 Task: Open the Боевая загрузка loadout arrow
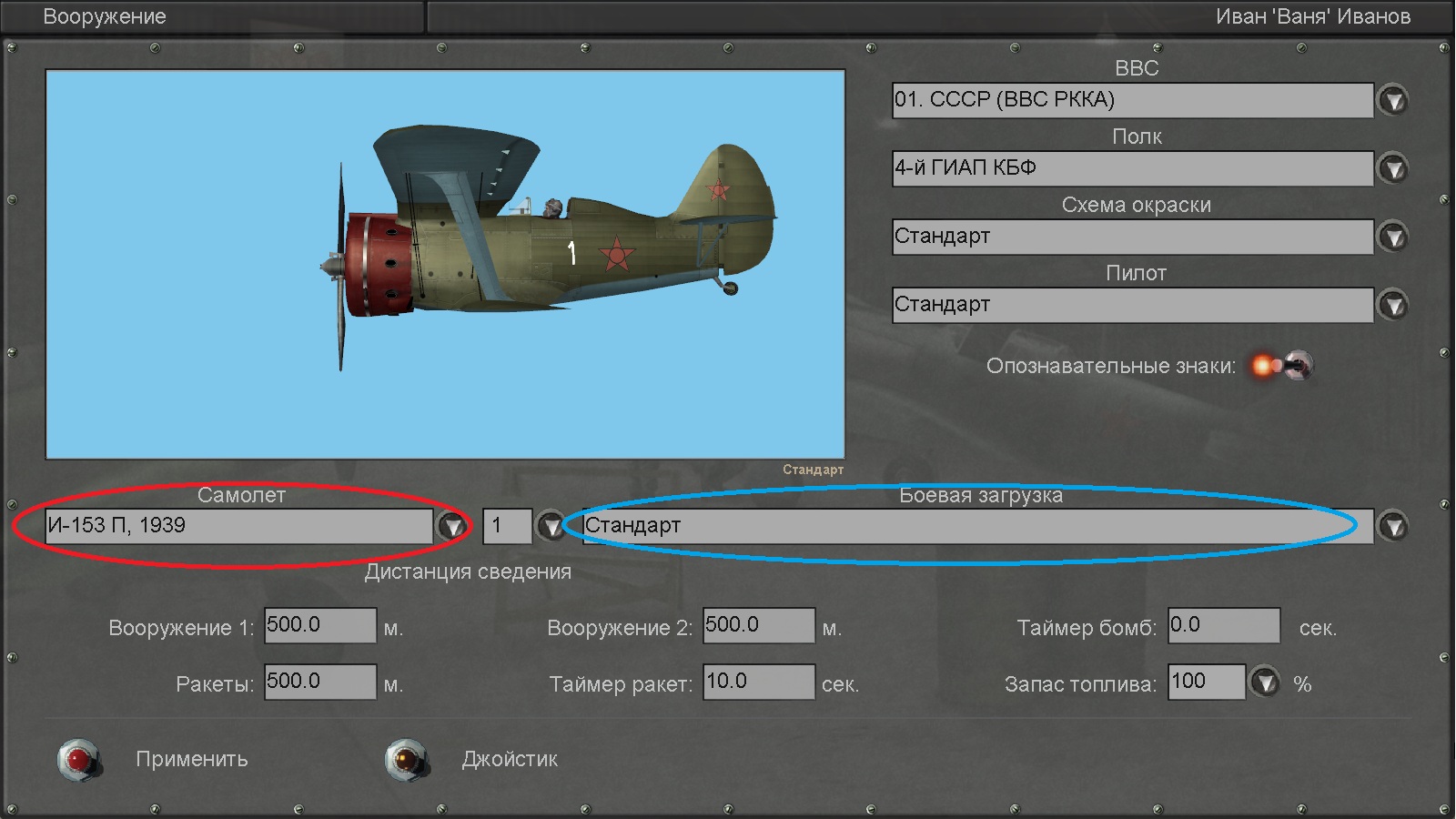[x=1392, y=526]
